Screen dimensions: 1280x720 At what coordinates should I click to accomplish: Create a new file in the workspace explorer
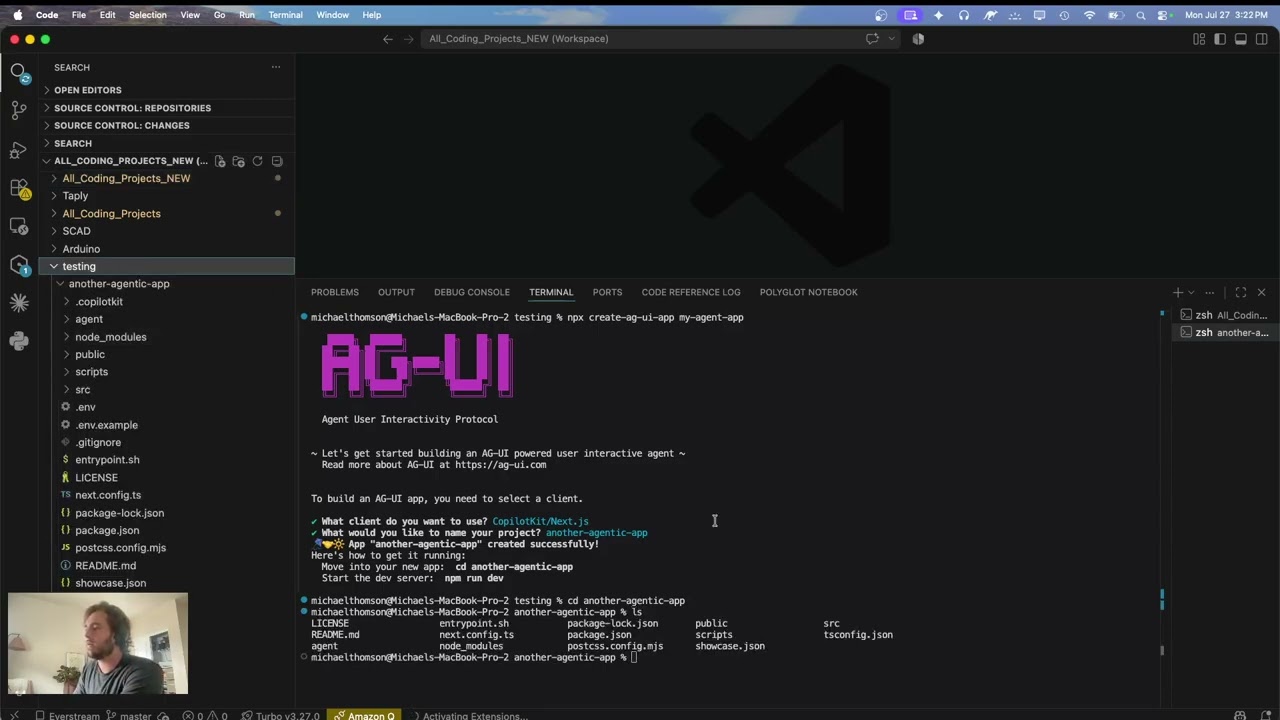coord(220,161)
